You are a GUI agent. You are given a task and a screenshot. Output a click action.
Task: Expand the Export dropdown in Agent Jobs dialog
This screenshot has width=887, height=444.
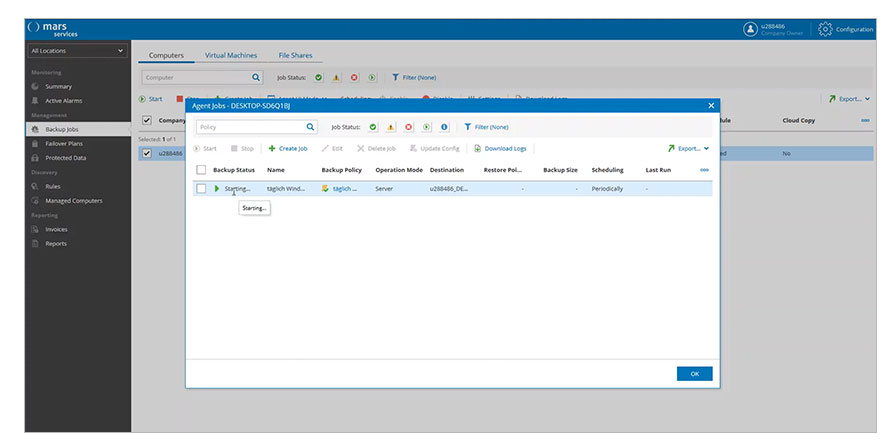pos(689,148)
